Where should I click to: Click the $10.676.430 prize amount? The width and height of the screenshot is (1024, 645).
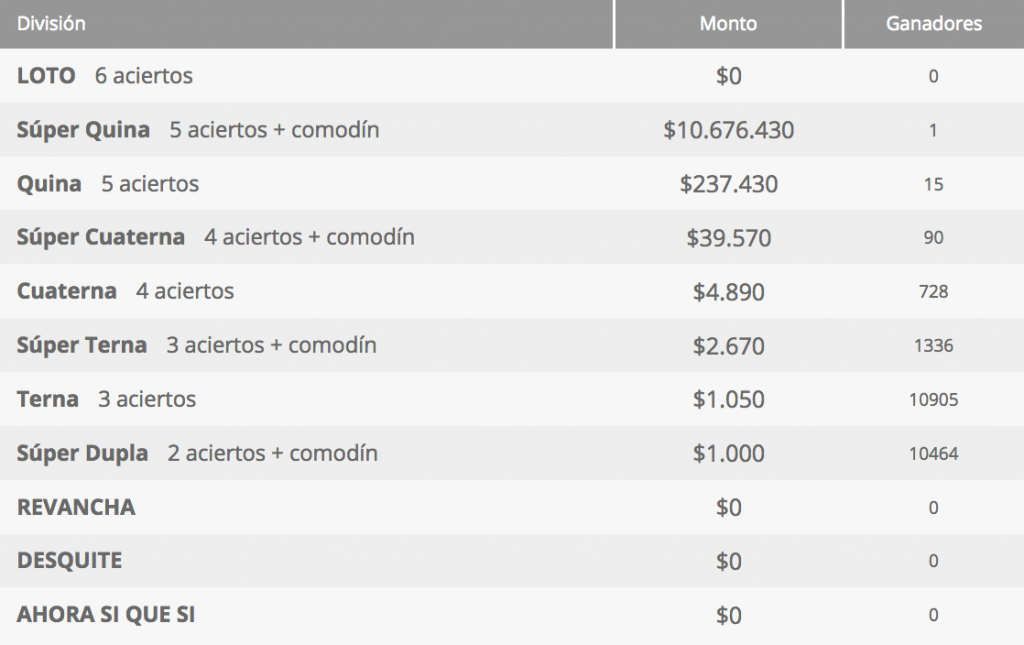(728, 130)
